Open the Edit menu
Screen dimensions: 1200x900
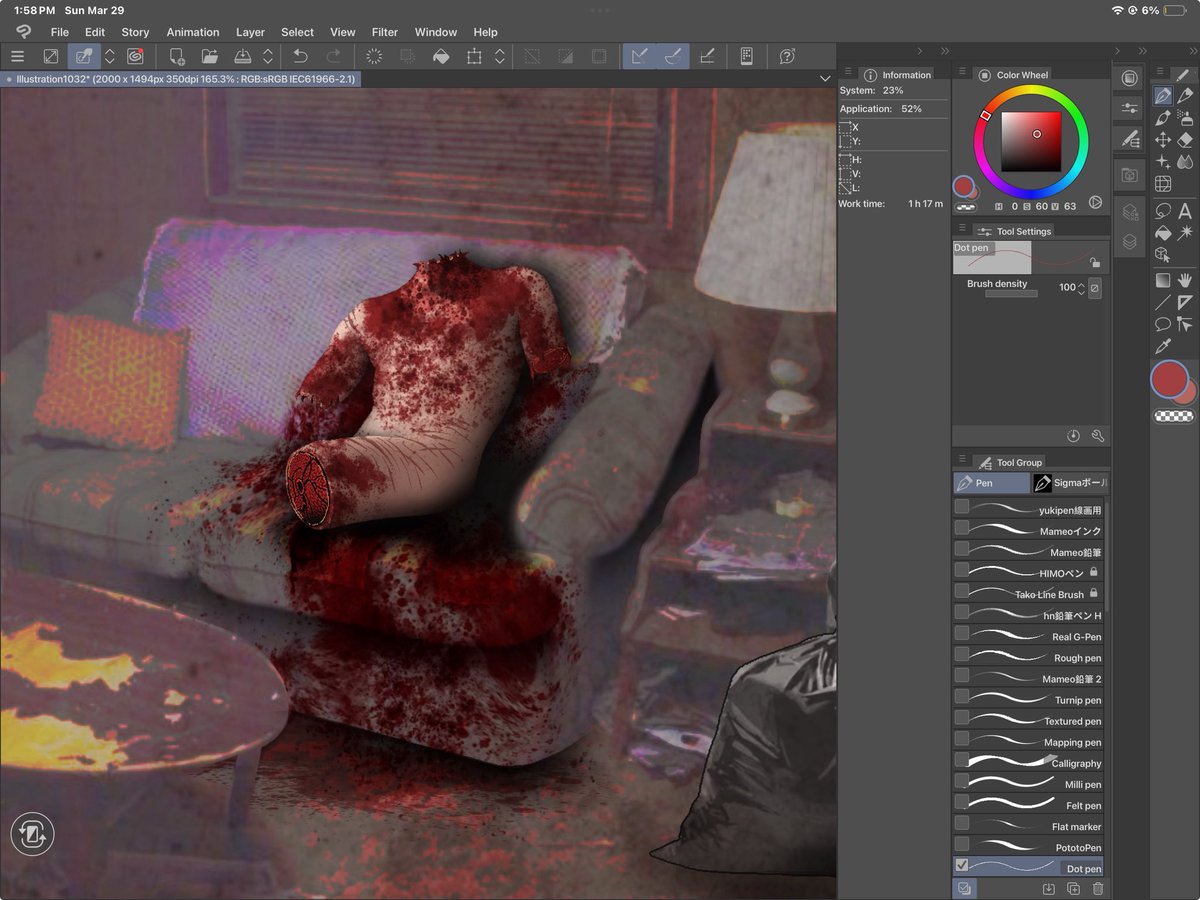95,32
